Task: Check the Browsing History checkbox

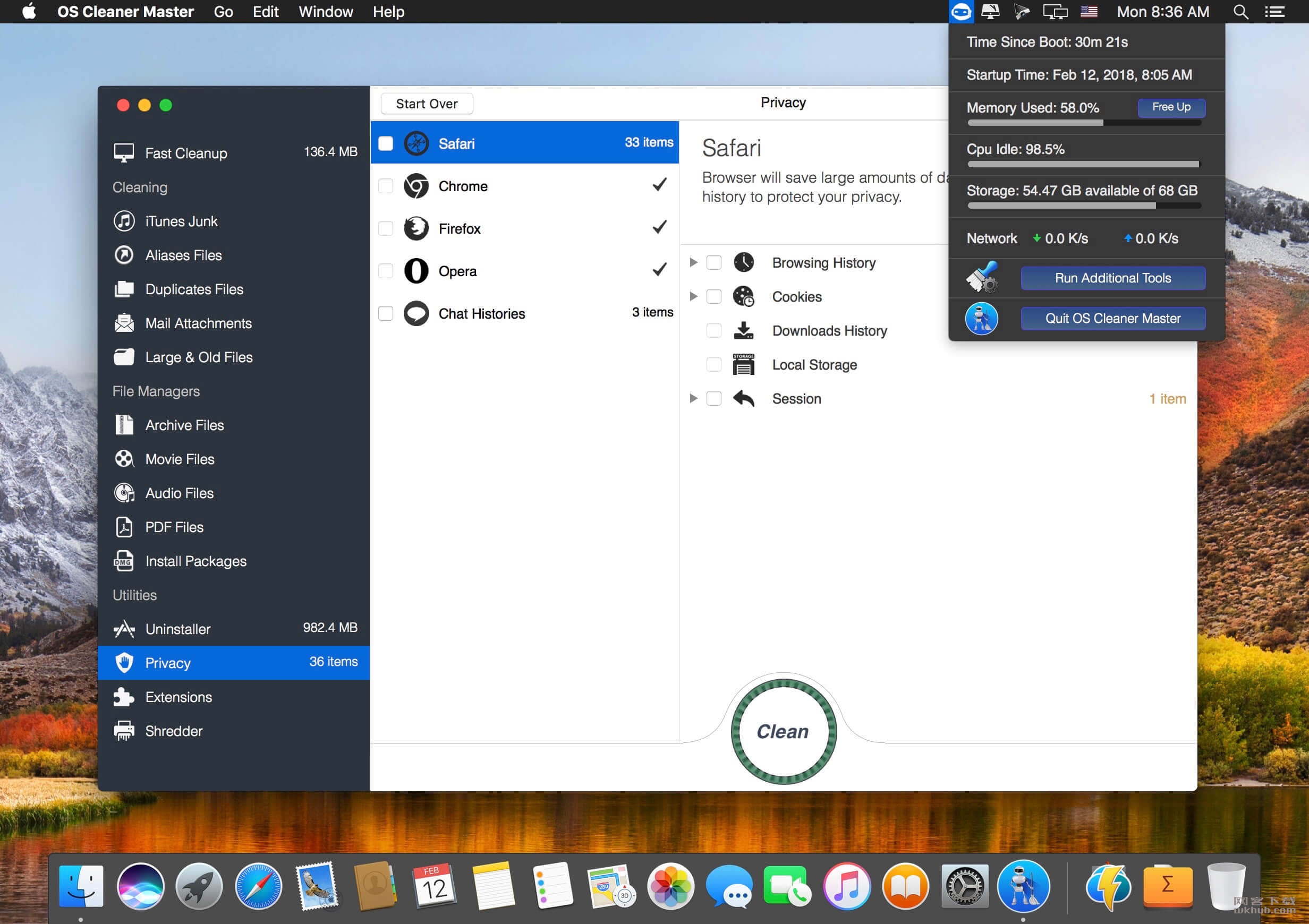Action: click(714, 262)
